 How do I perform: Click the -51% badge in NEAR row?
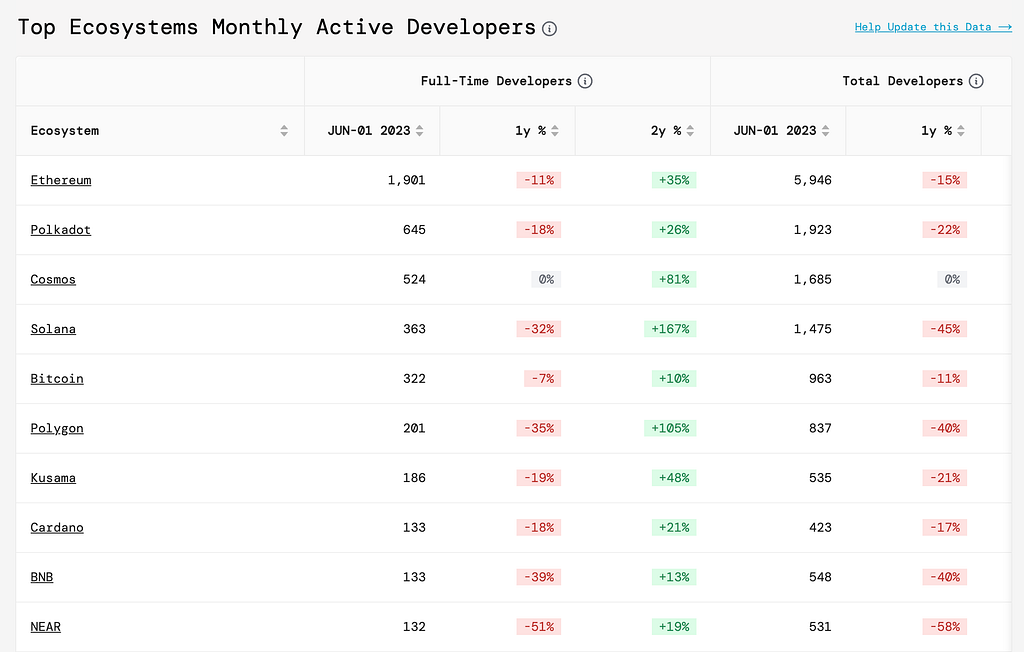(x=539, y=627)
